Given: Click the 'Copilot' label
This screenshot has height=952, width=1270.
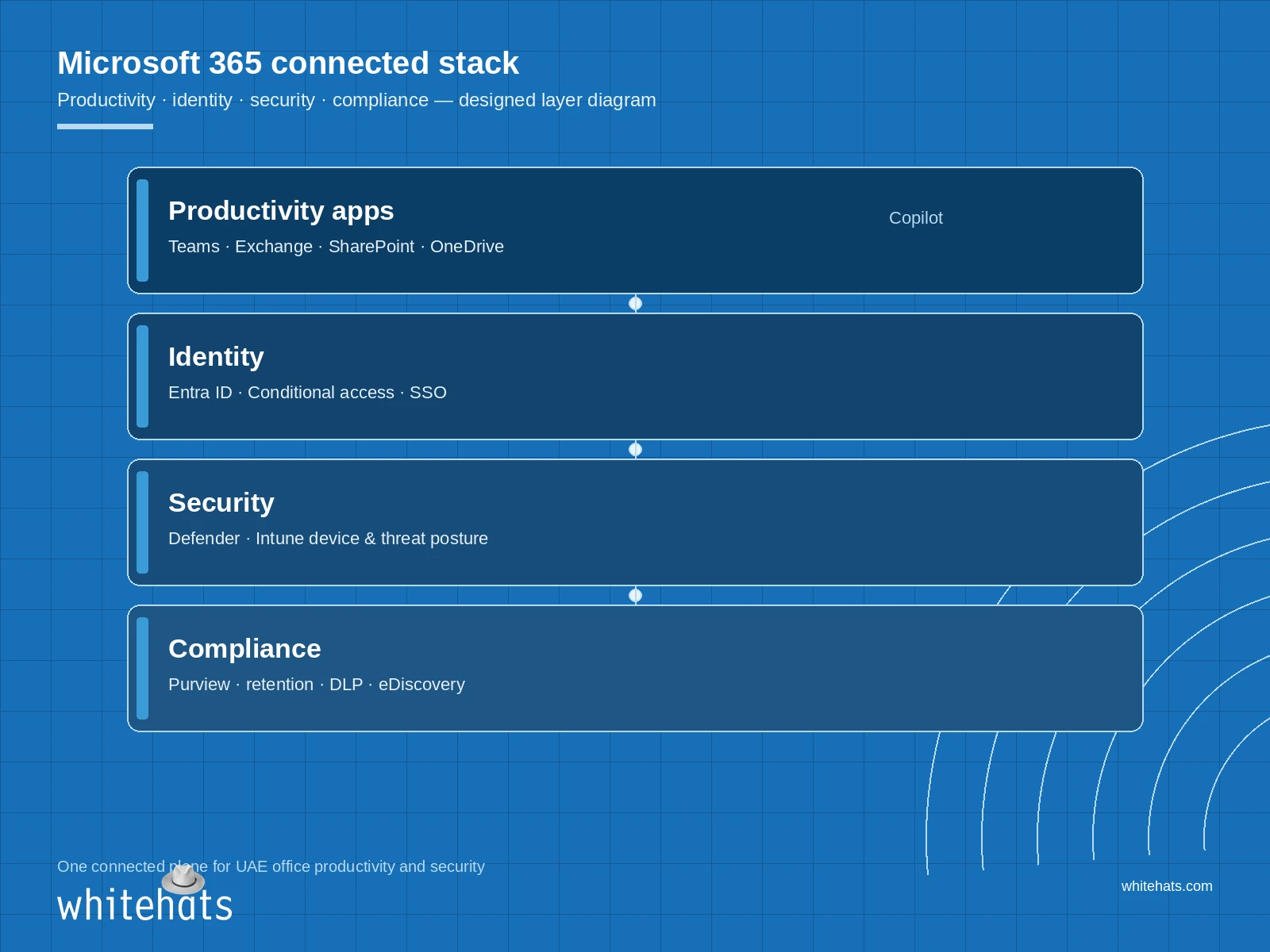Looking at the screenshot, I should 916,218.
